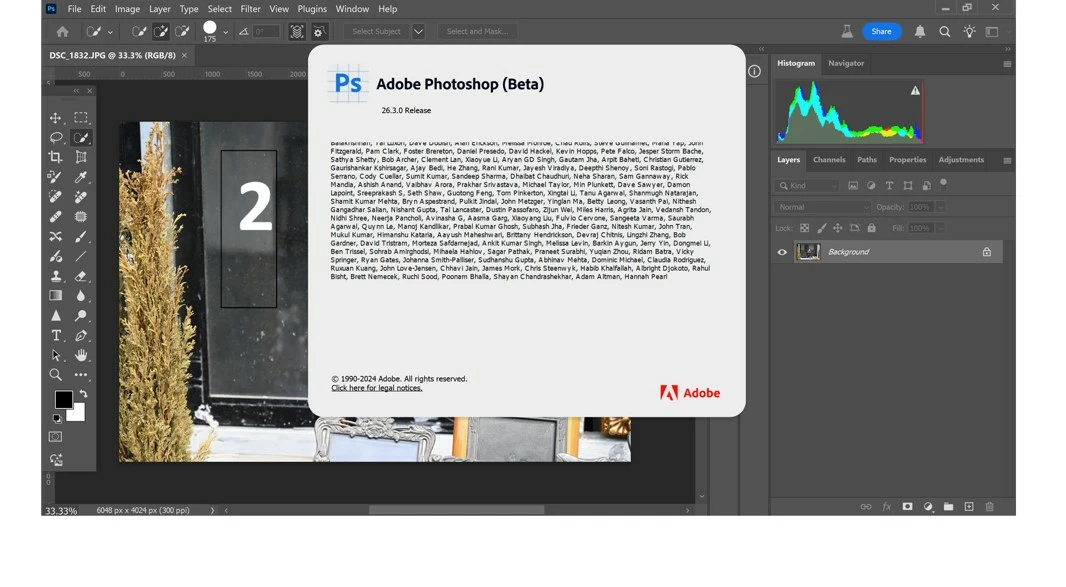Toggle Lock transparent pixels
Viewport: 1066px width, 587px height.
pyautogui.click(x=804, y=228)
